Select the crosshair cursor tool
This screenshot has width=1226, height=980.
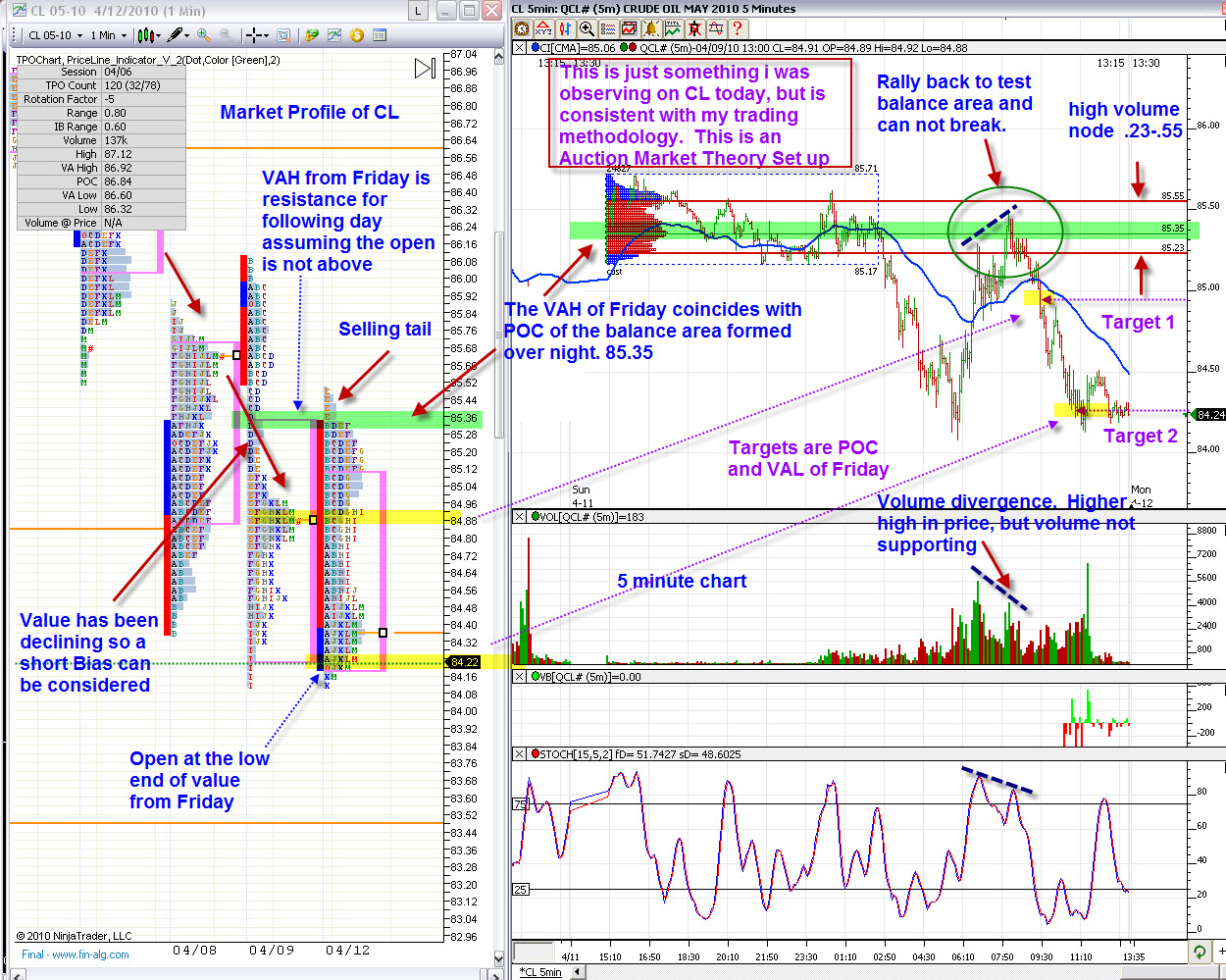coord(254,35)
